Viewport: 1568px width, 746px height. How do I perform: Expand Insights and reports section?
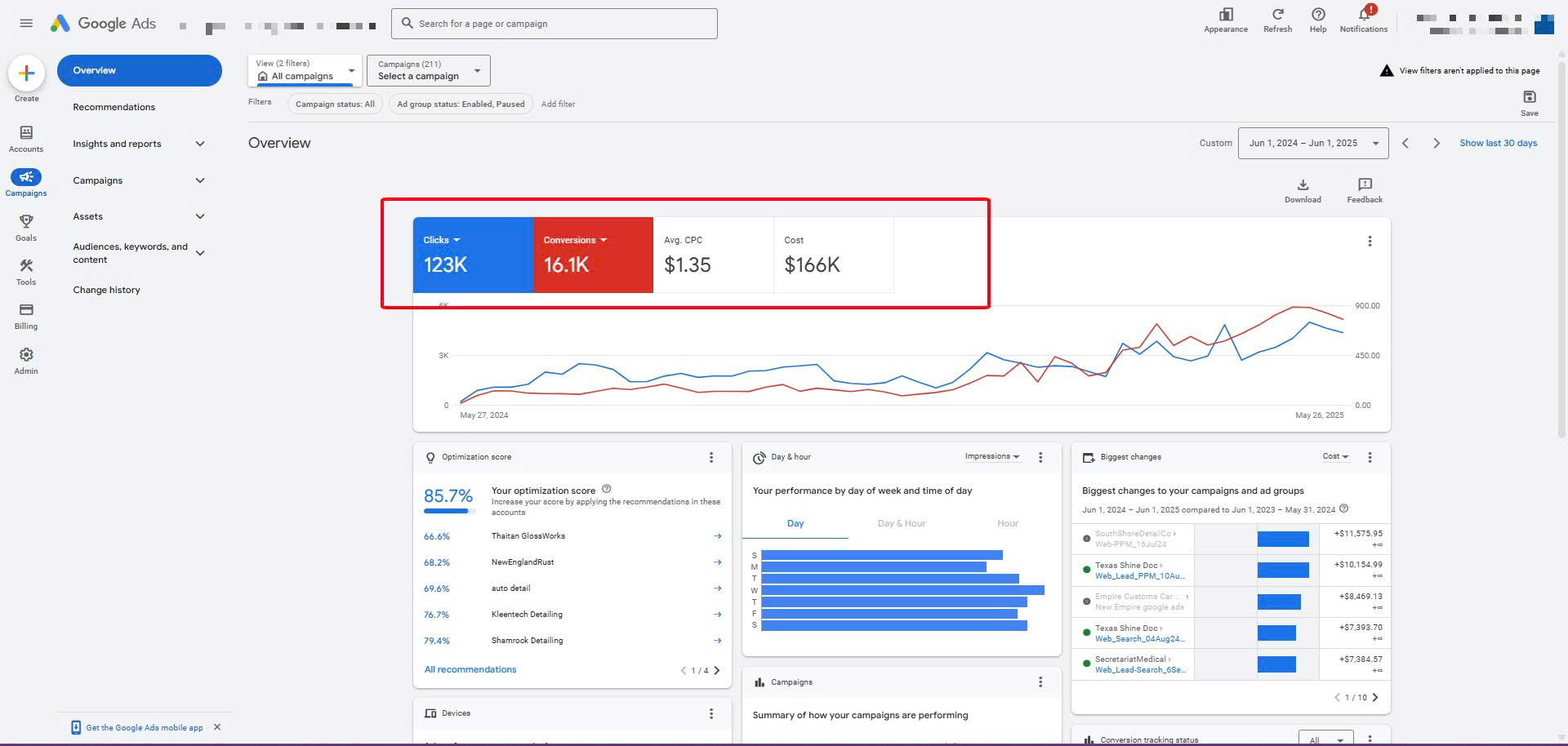(x=139, y=144)
